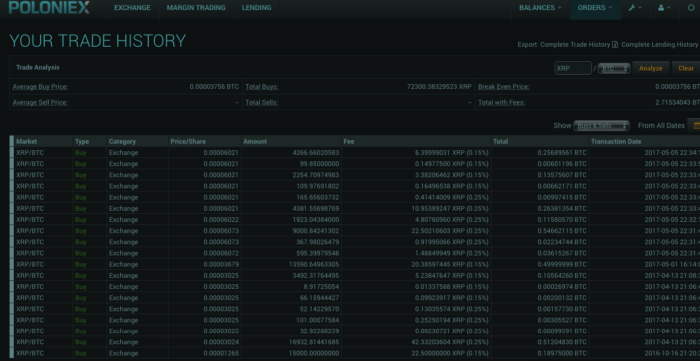Viewport: 700px width, 361px height.
Task: Select price cell 0.00003679
Action: click(x=221, y=264)
